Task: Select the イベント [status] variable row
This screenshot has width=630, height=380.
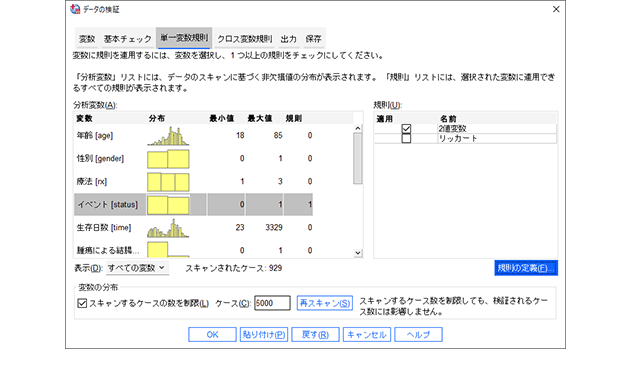Action: 194,204
